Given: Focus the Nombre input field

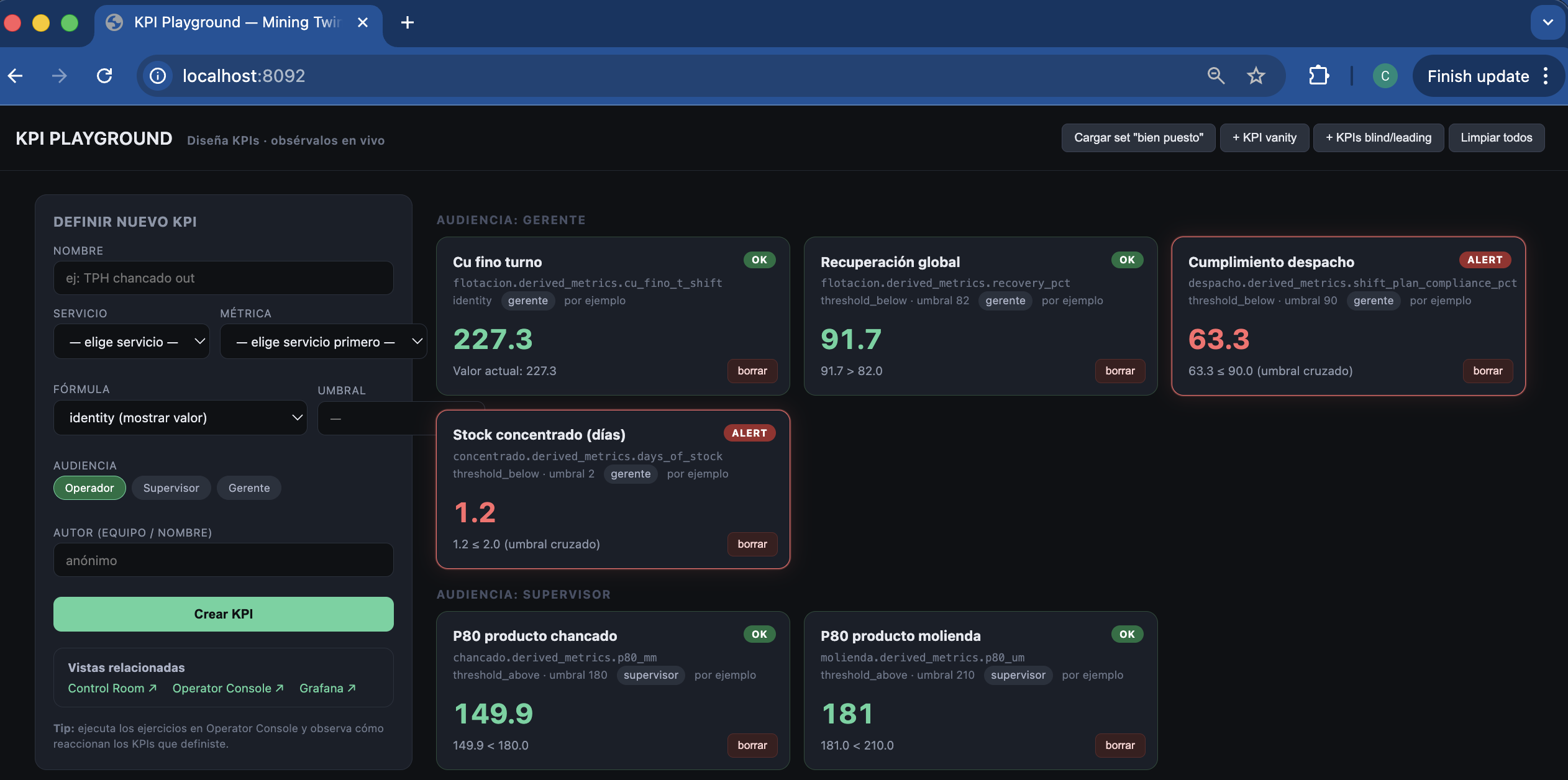Looking at the screenshot, I should coord(223,278).
